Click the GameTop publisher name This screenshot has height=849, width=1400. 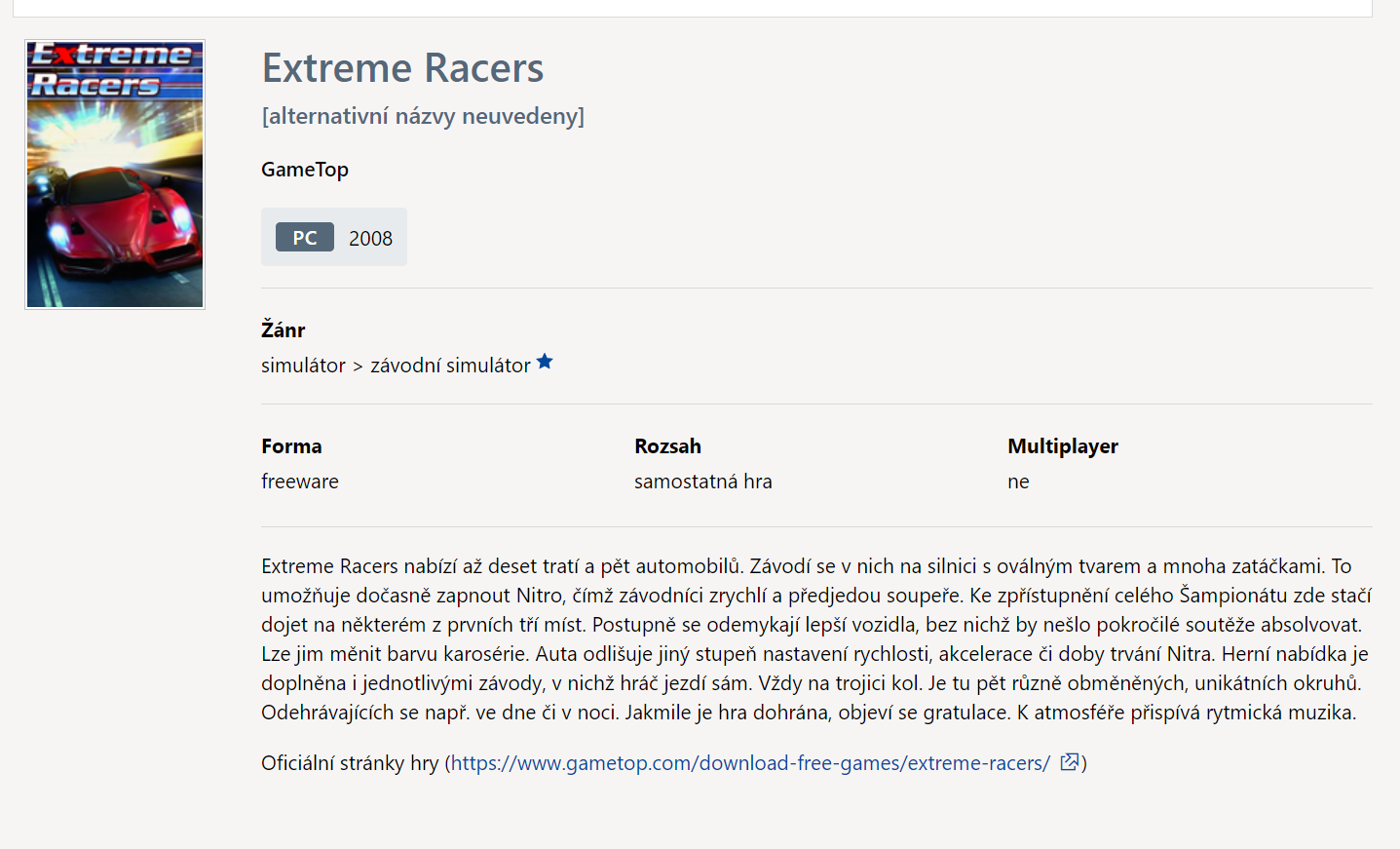pyautogui.click(x=305, y=170)
